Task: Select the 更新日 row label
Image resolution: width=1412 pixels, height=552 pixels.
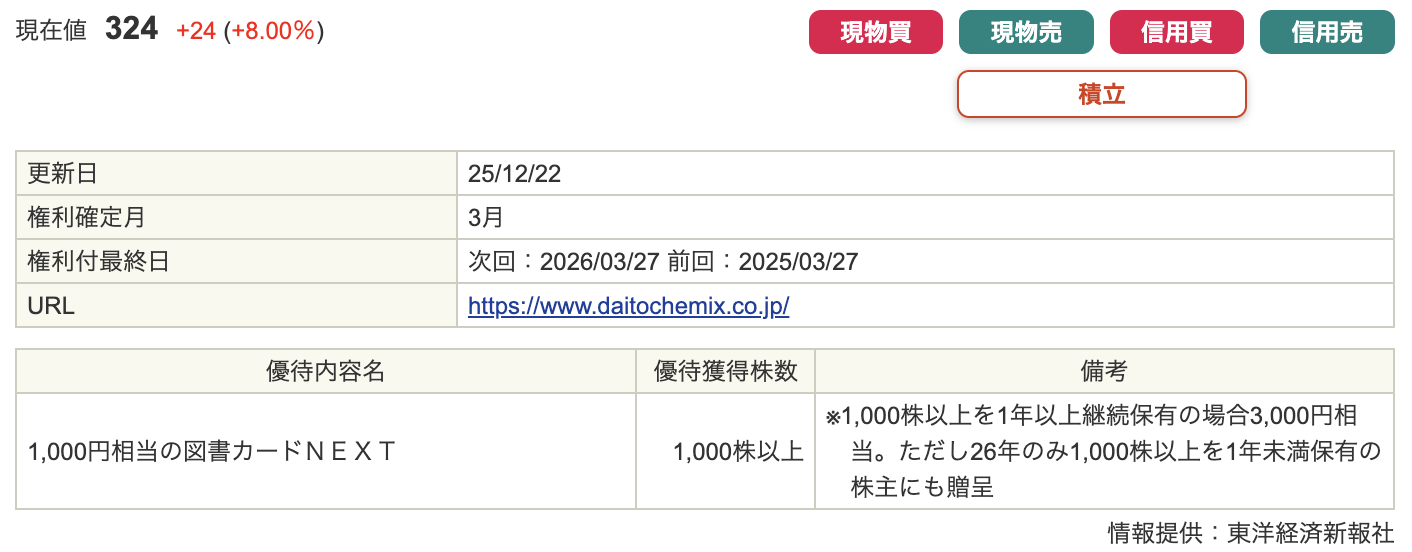Action: click(63, 174)
